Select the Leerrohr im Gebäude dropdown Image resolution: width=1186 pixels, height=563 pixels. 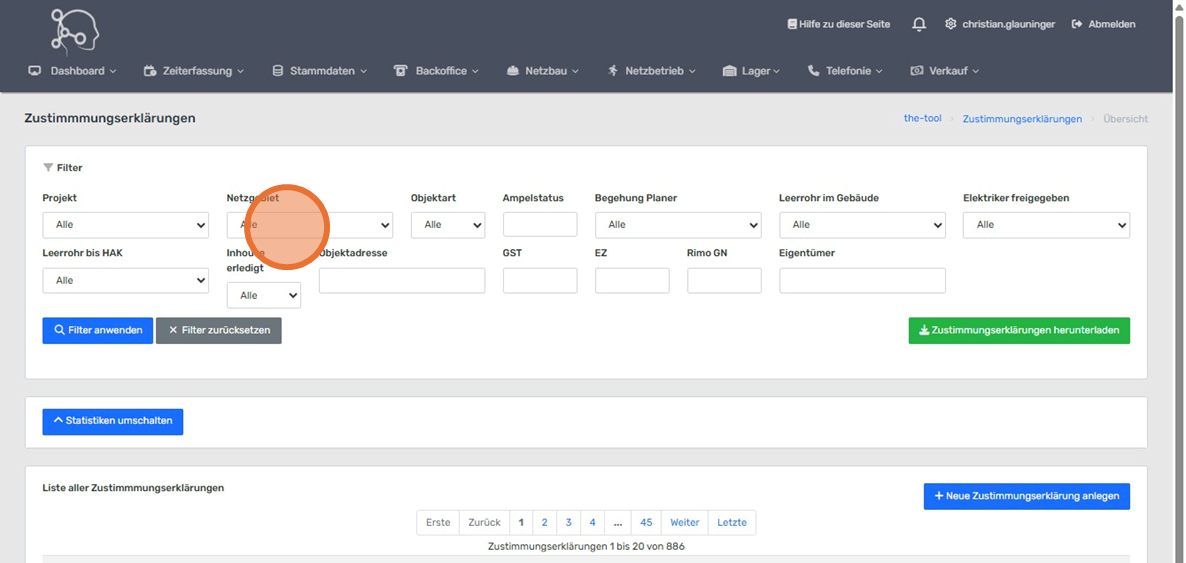click(x=861, y=225)
